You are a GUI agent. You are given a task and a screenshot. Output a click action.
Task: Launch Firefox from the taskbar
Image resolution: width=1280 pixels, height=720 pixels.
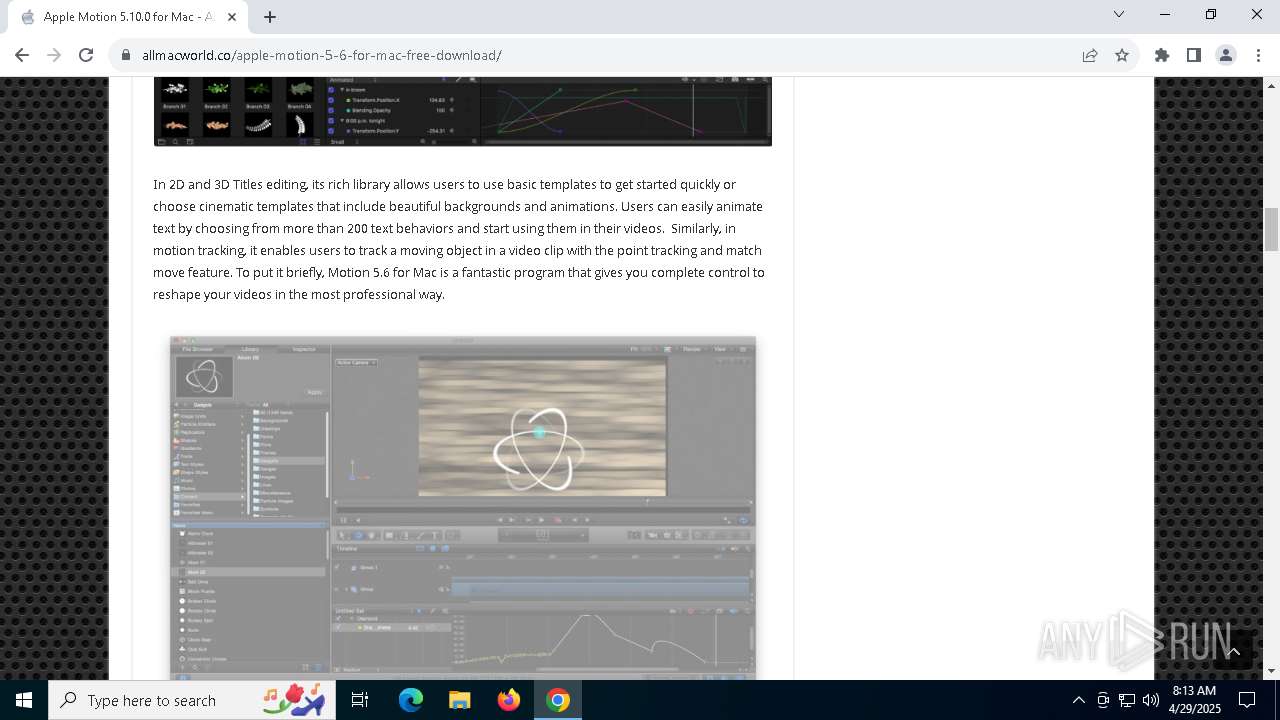pyautogui.click(x=509, y=700)
